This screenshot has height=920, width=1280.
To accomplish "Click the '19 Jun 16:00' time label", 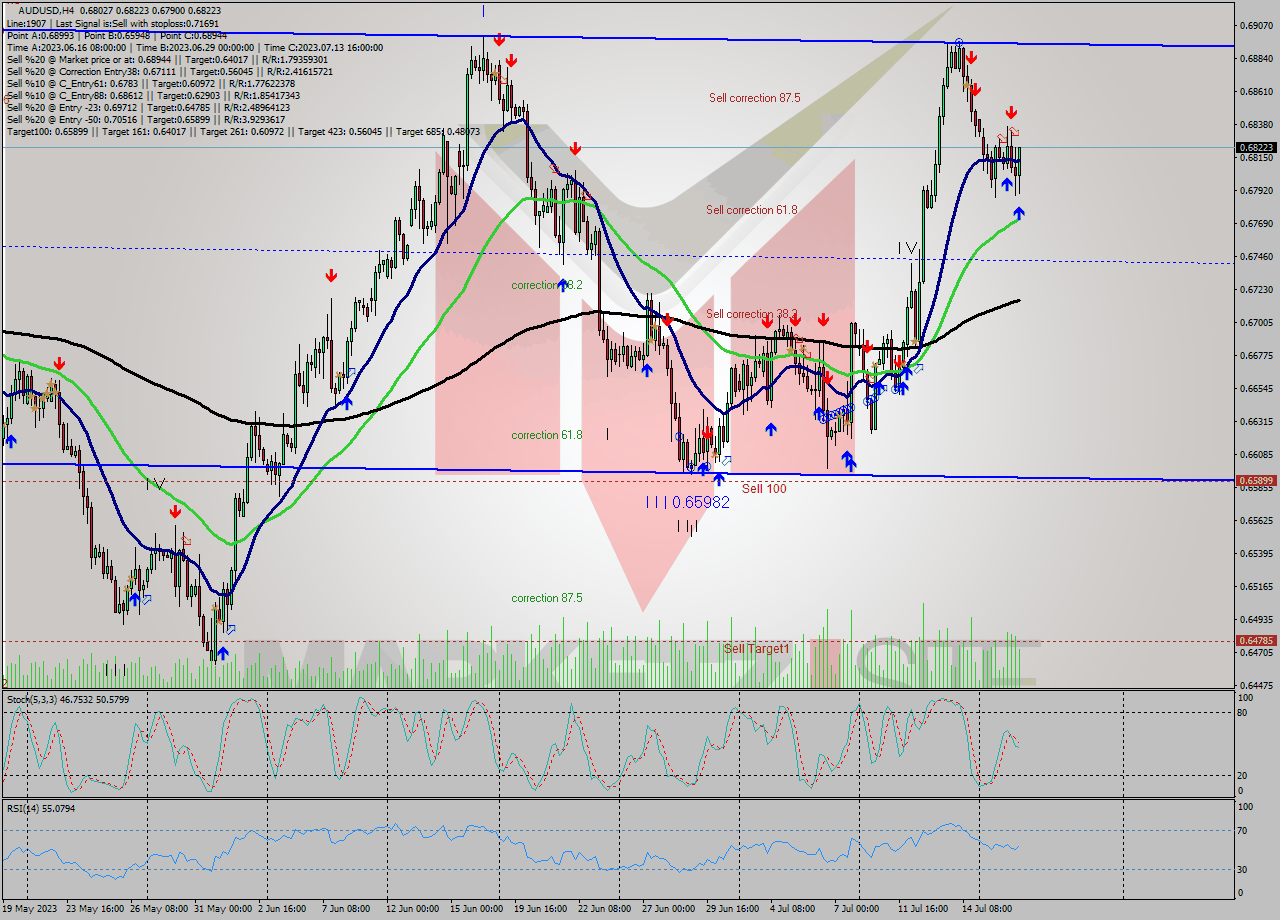I will click(541, 908).
